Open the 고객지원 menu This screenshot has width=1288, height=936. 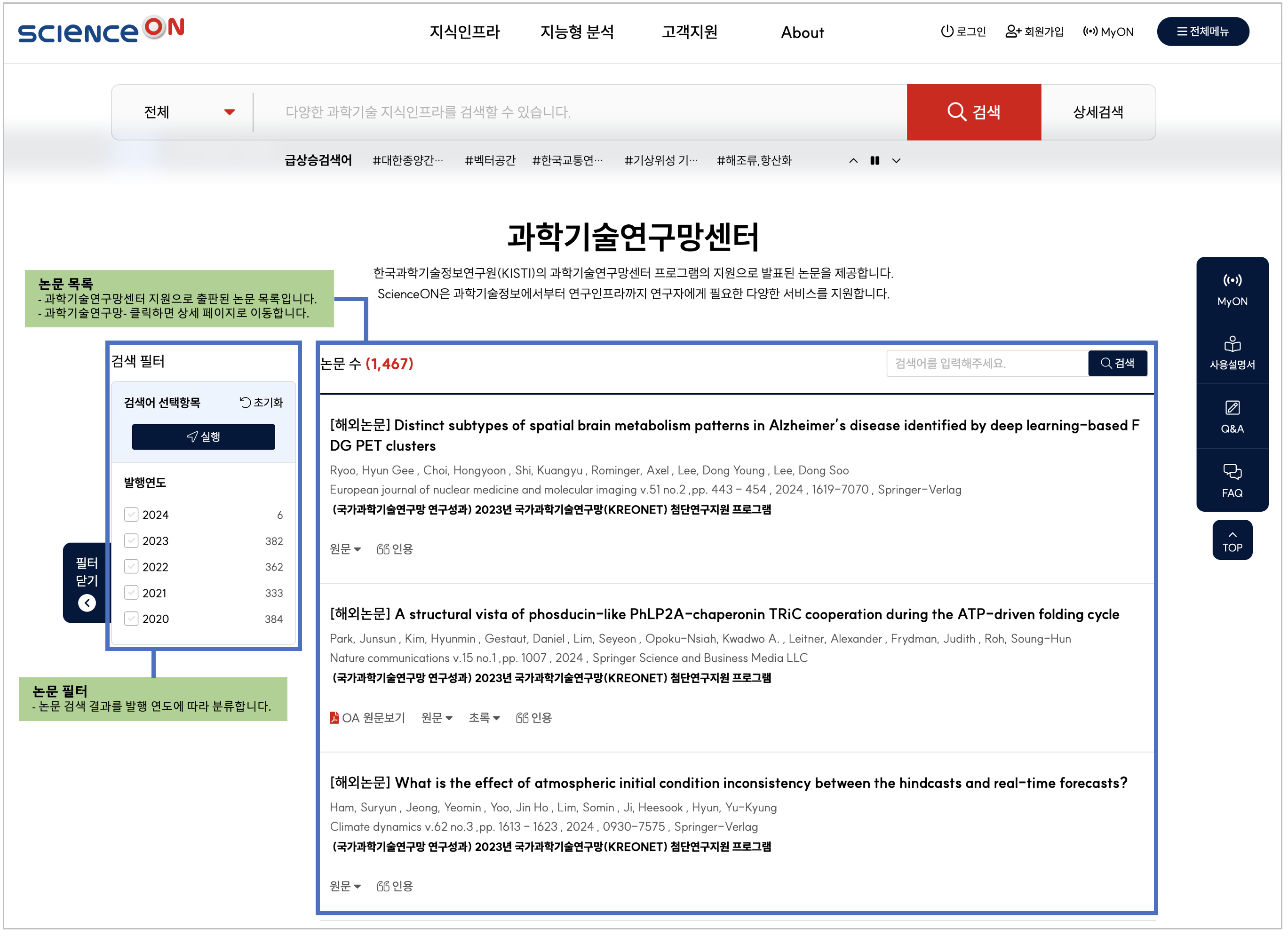[690, 32]
